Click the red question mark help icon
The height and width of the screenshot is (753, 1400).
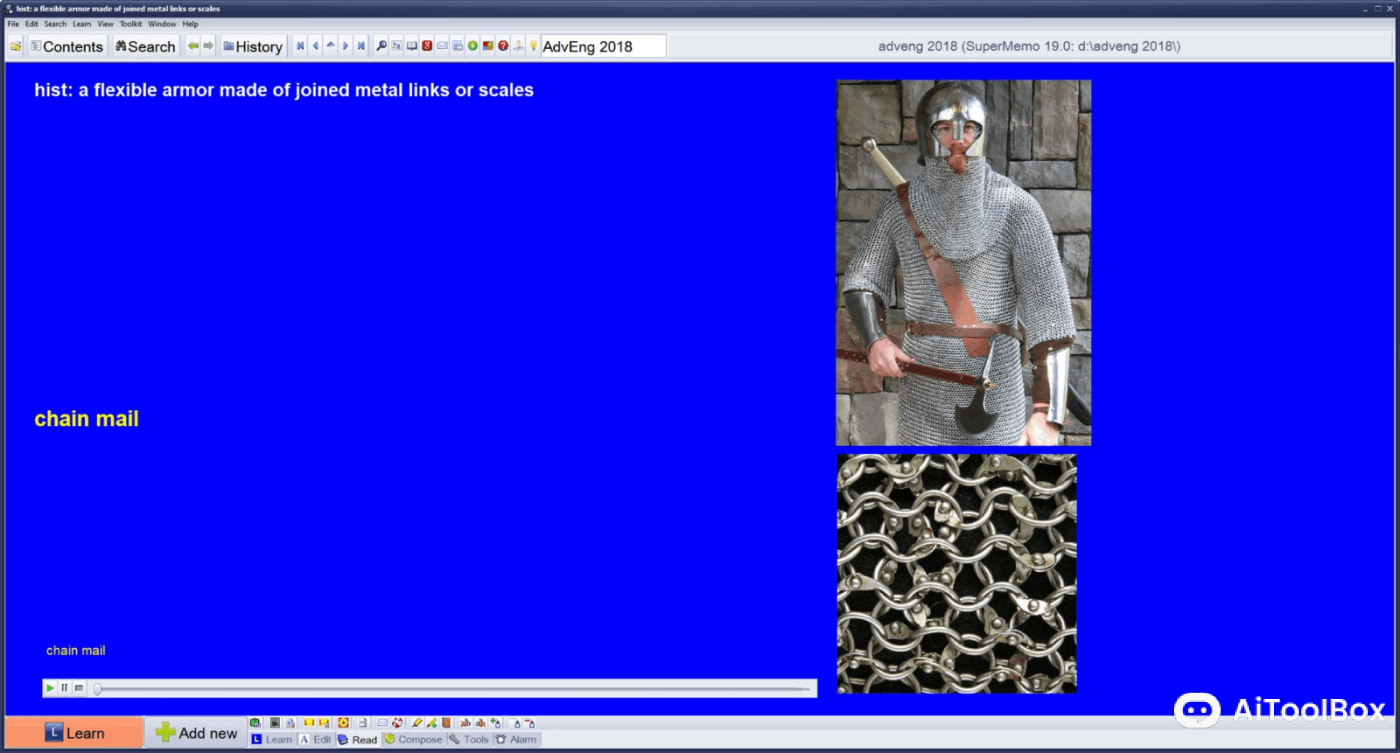tap(503, 46)
